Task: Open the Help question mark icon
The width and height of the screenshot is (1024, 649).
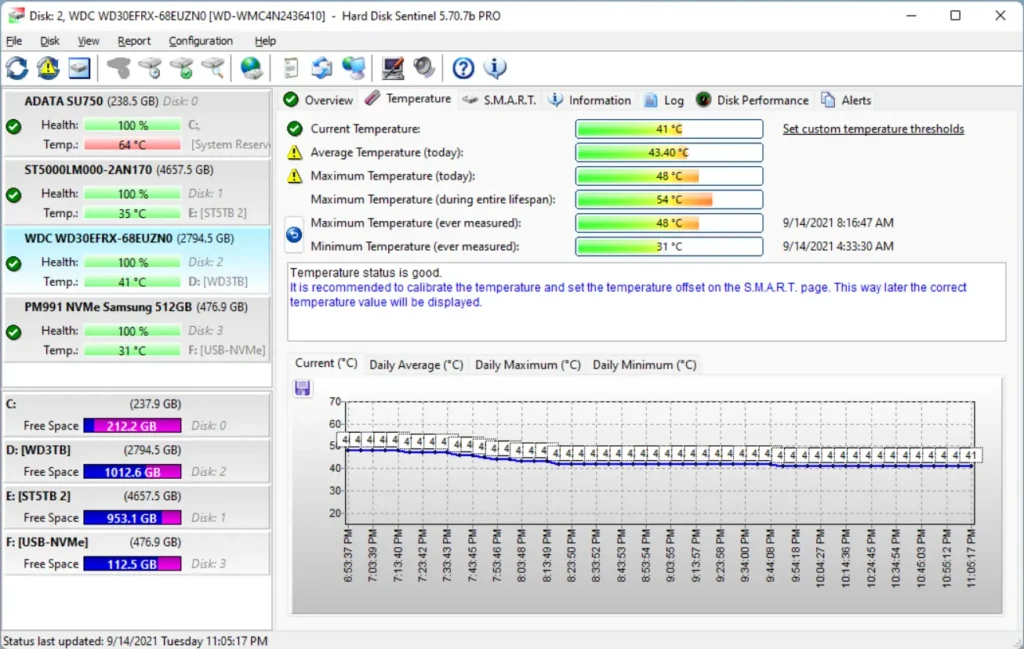Action: pos(461,68)
